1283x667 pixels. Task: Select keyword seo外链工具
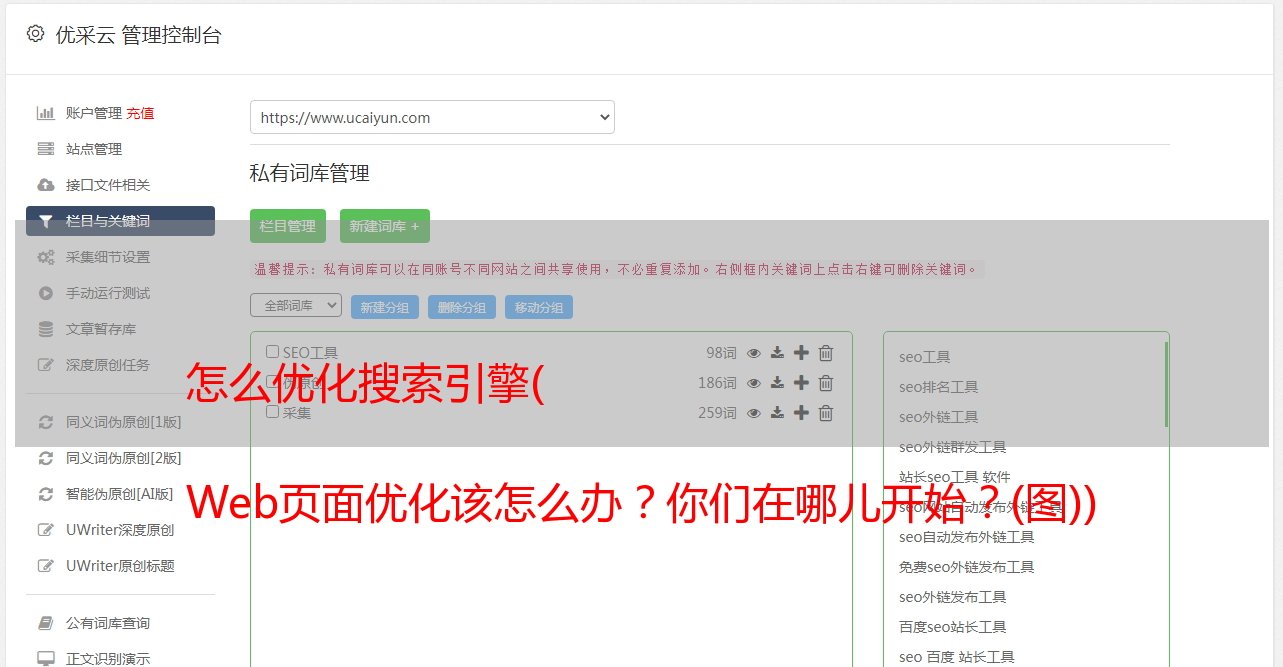(x=939, y=417)
